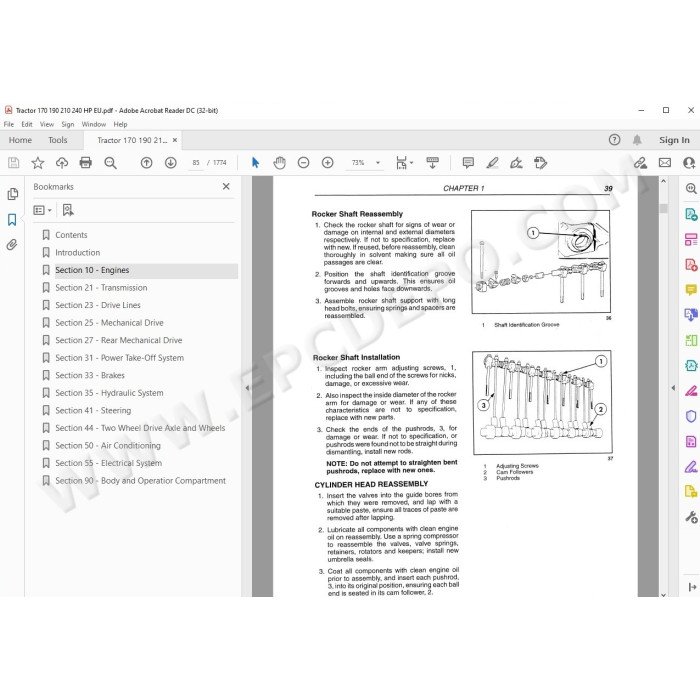Activate the hand pan tool
700x700 pixels.
point(280,163)
